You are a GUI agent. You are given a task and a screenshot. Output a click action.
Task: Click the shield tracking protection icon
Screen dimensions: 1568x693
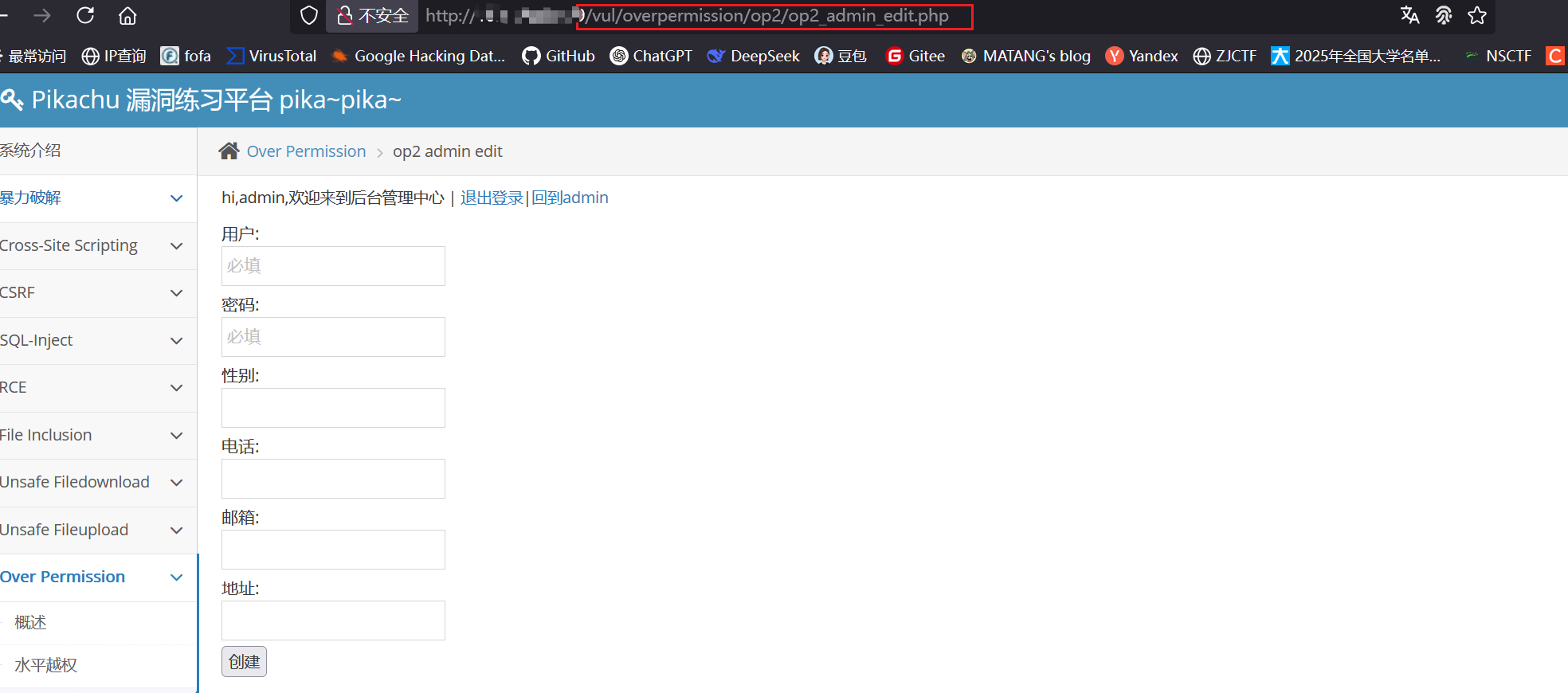click(308, 16)
